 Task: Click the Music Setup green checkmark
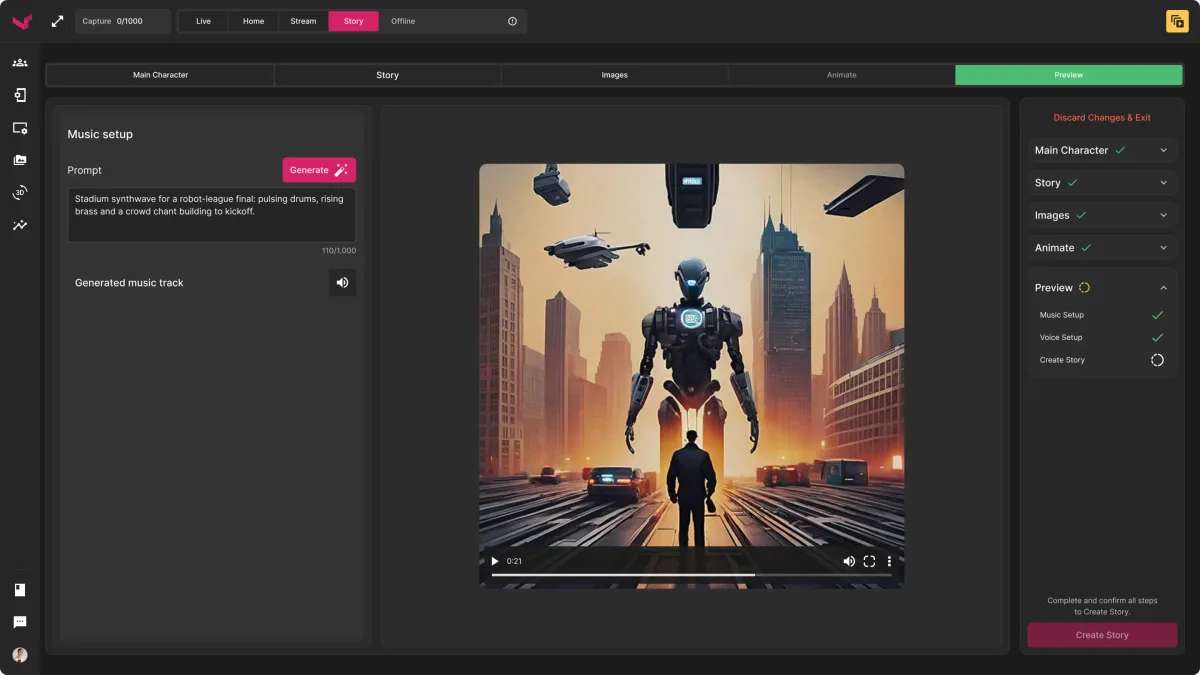point(1157,315)
